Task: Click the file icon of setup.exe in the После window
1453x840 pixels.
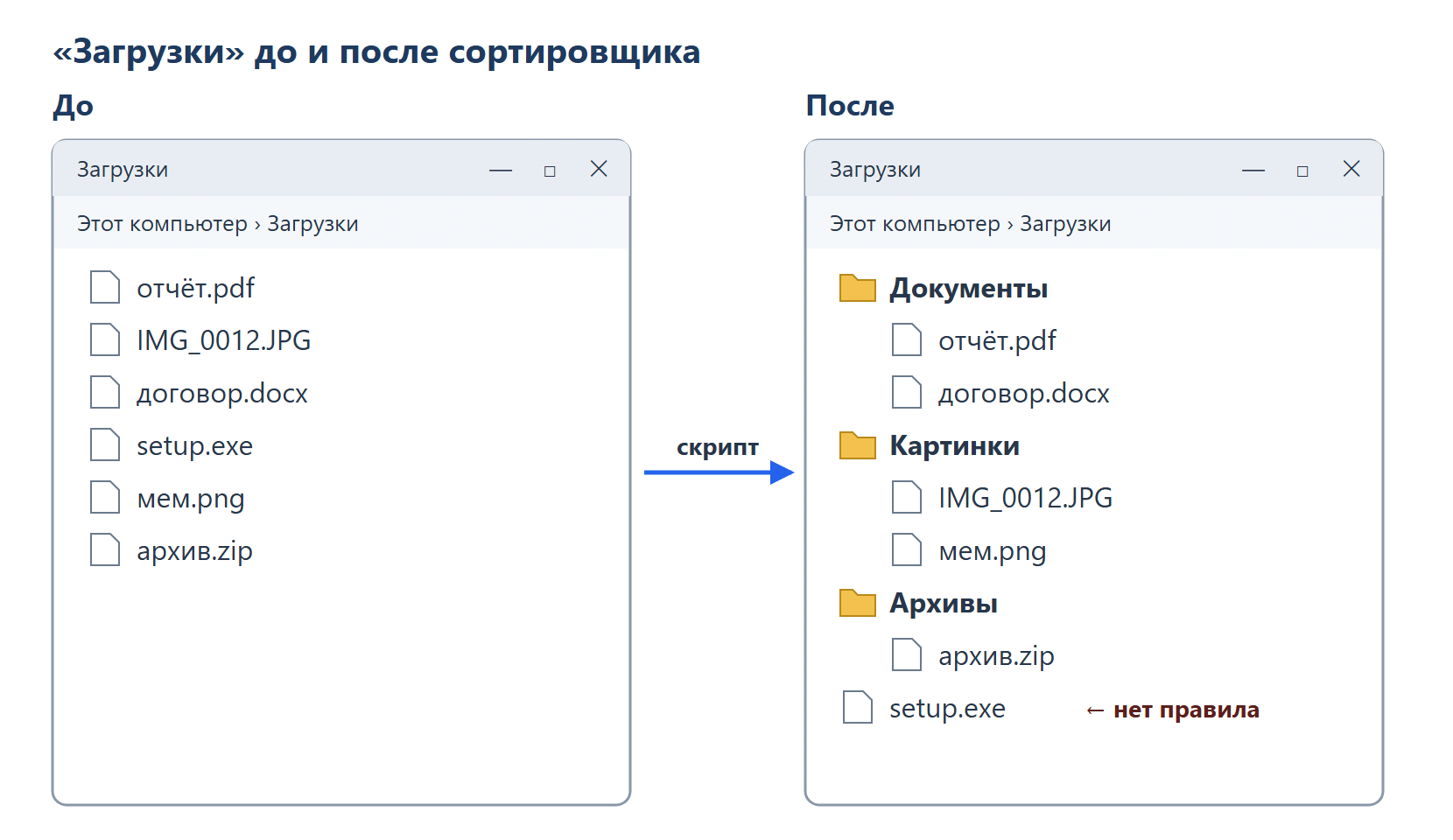Action: (x=858, y=707)
